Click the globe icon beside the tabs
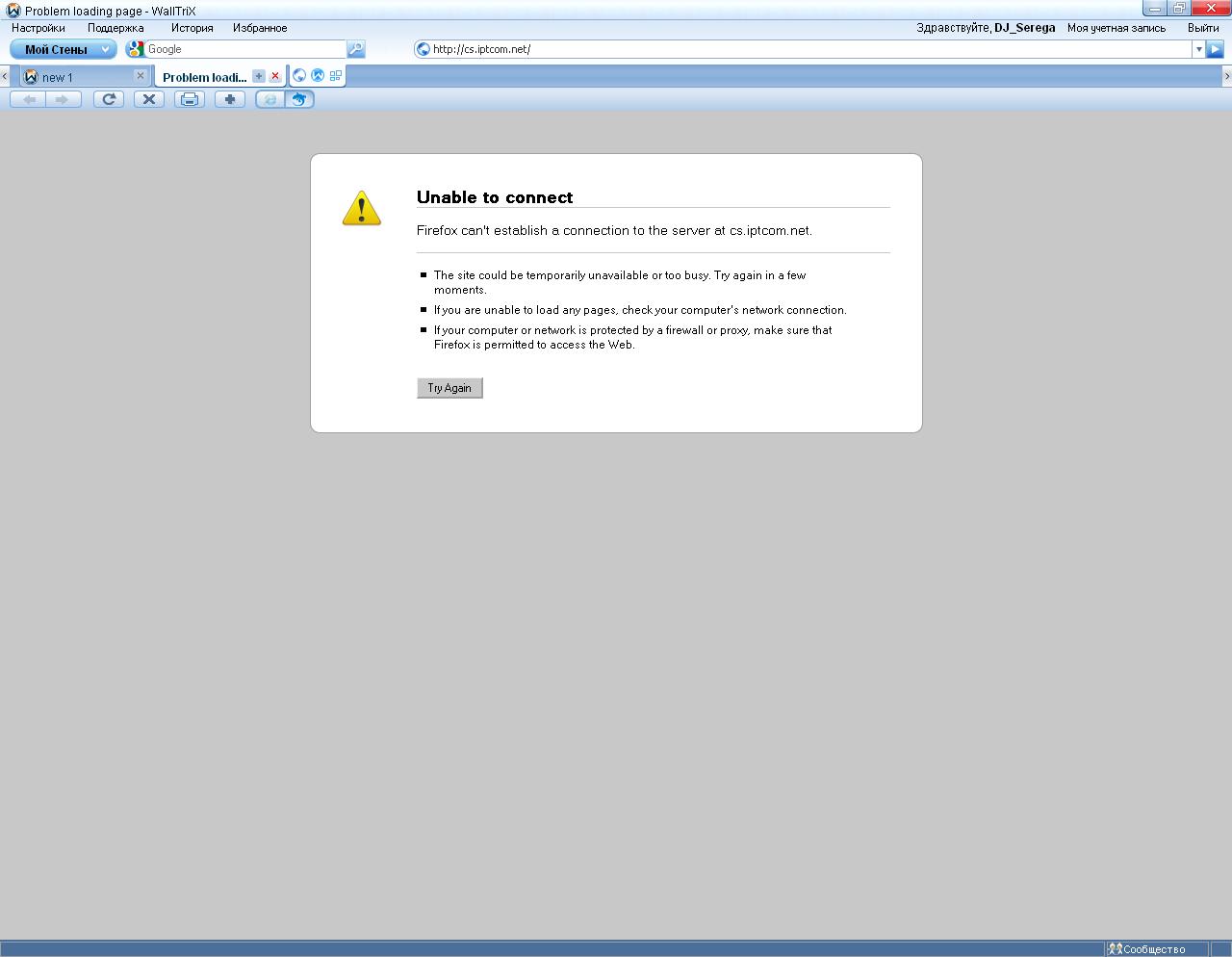 point(299,75)
